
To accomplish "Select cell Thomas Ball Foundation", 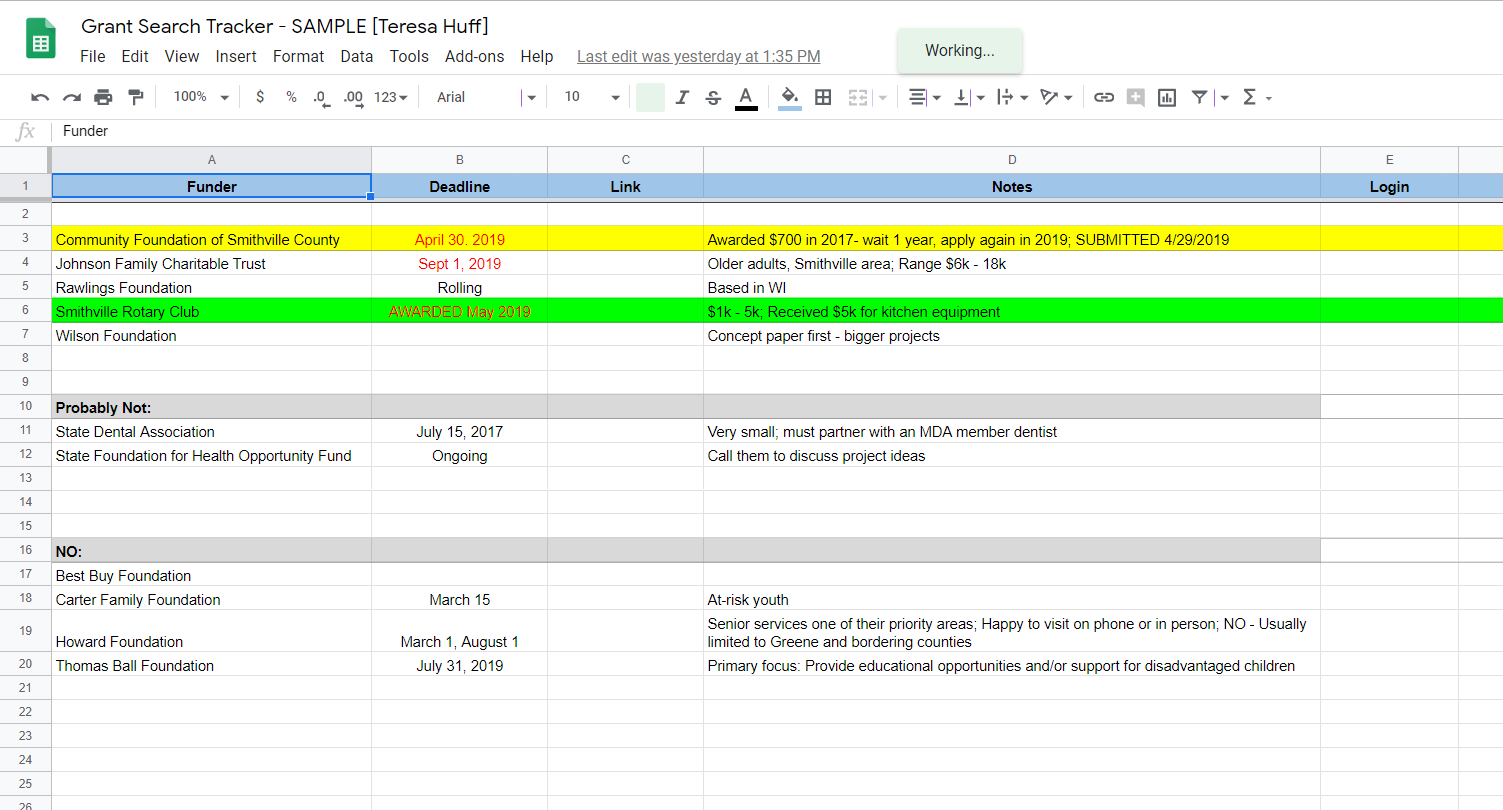I will [212, 665].
